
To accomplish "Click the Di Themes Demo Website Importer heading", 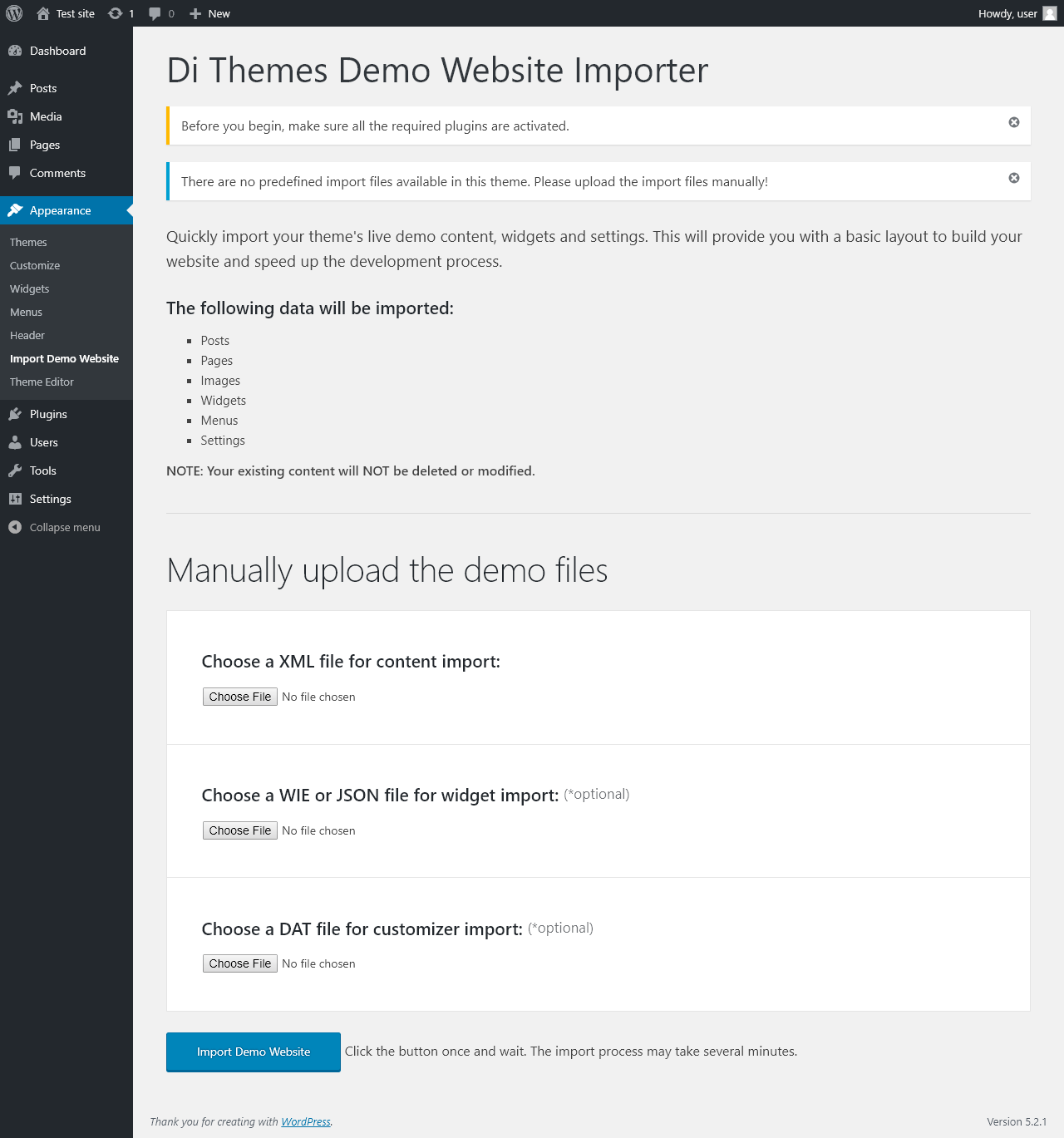I will [437, 70].
